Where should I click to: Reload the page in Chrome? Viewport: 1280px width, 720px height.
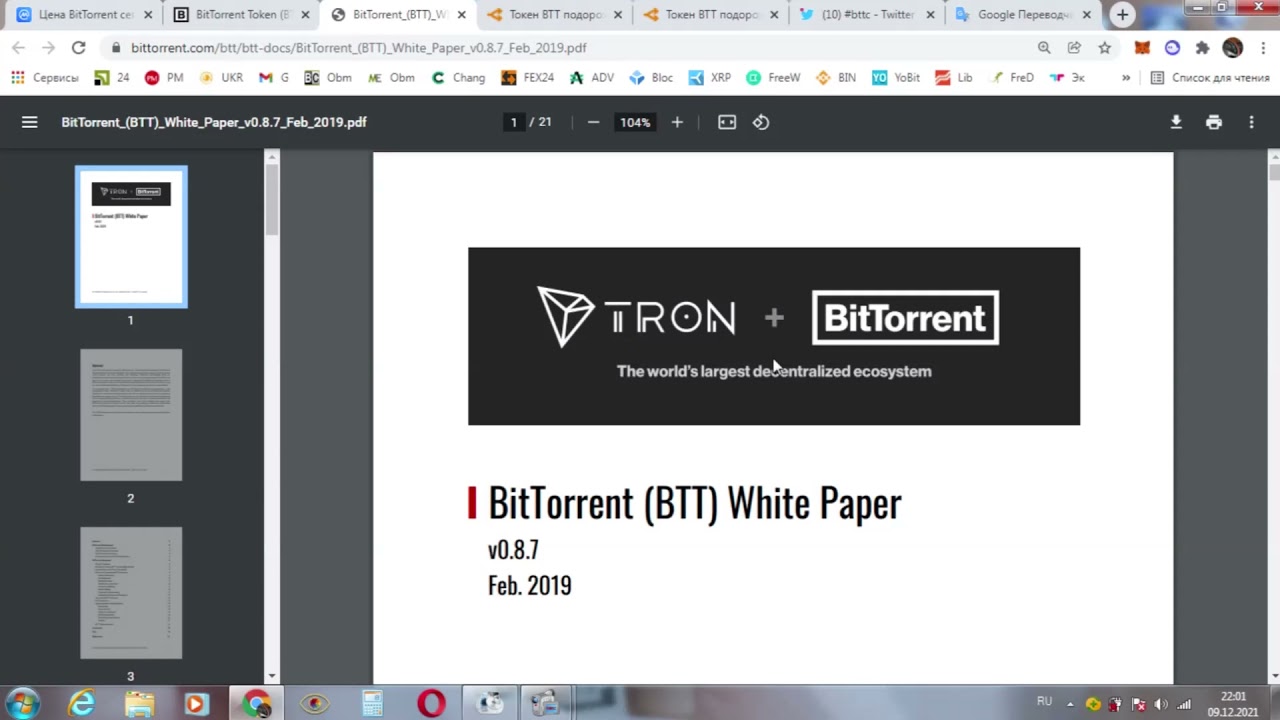(x=78, y=47)
